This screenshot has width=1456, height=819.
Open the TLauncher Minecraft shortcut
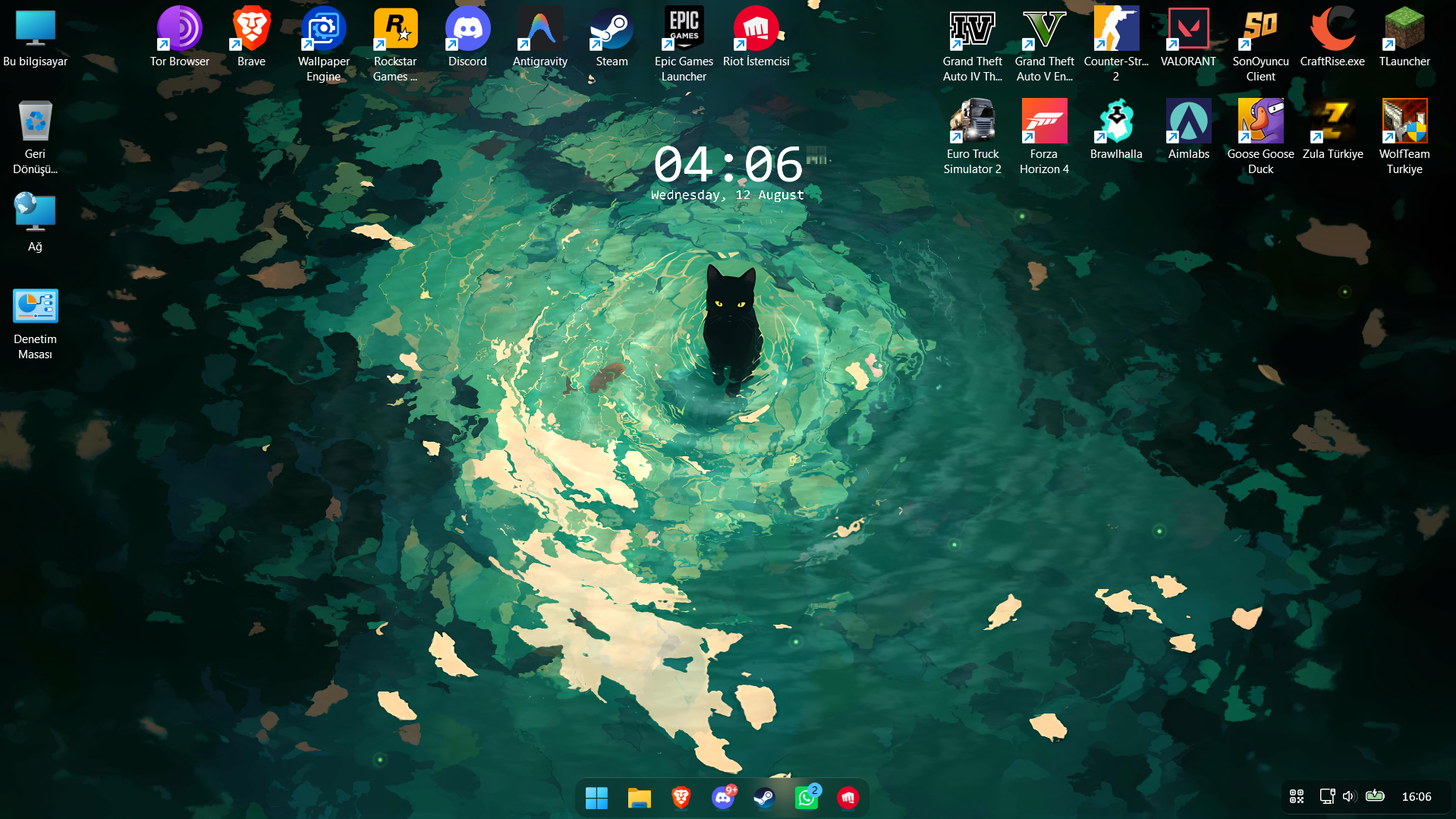coord(1404,38)
